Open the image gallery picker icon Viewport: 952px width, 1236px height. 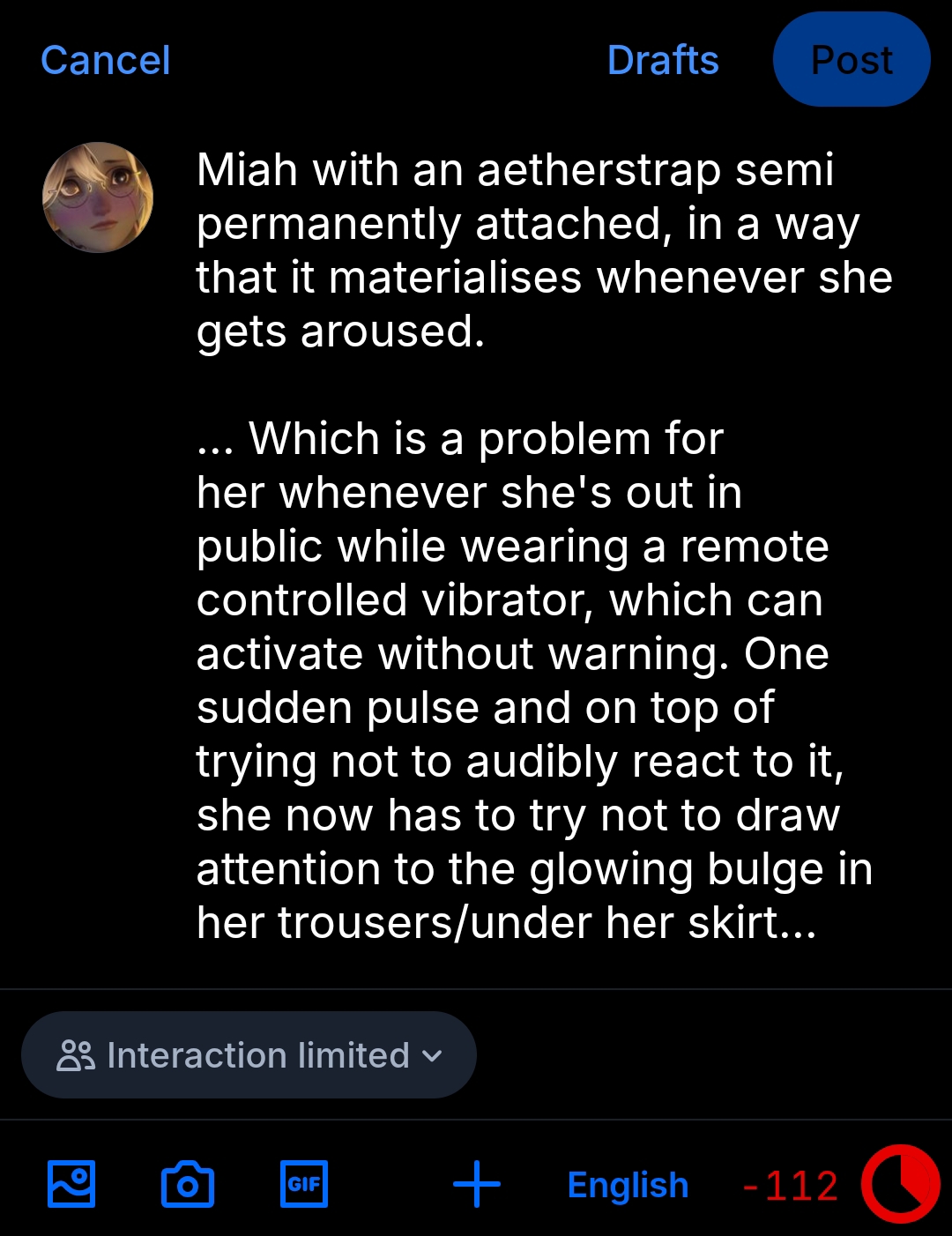click(x=71, y=1184)
